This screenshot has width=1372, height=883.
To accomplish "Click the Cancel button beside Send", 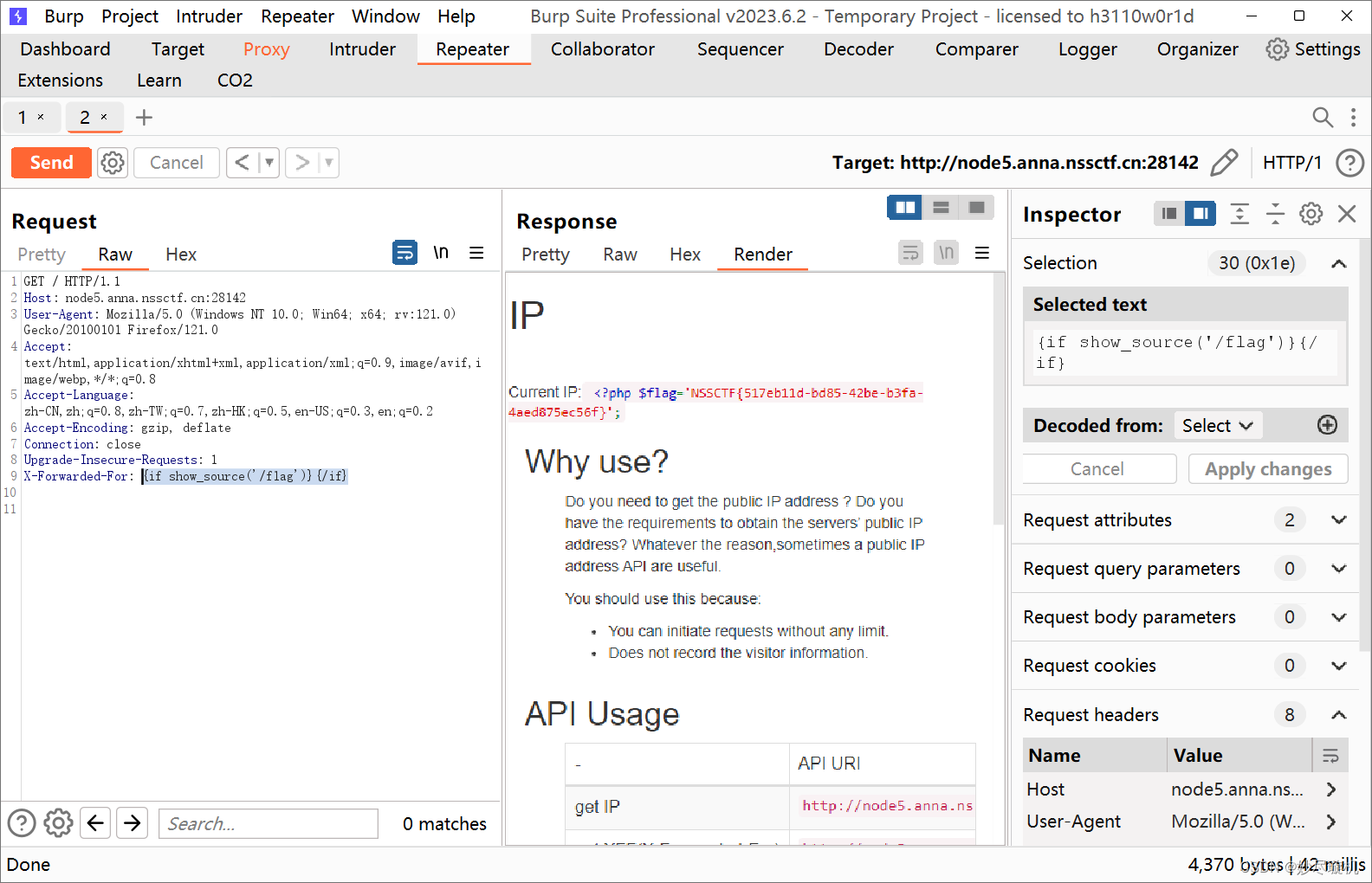I will pyautogui.click(x=177, y=163).
